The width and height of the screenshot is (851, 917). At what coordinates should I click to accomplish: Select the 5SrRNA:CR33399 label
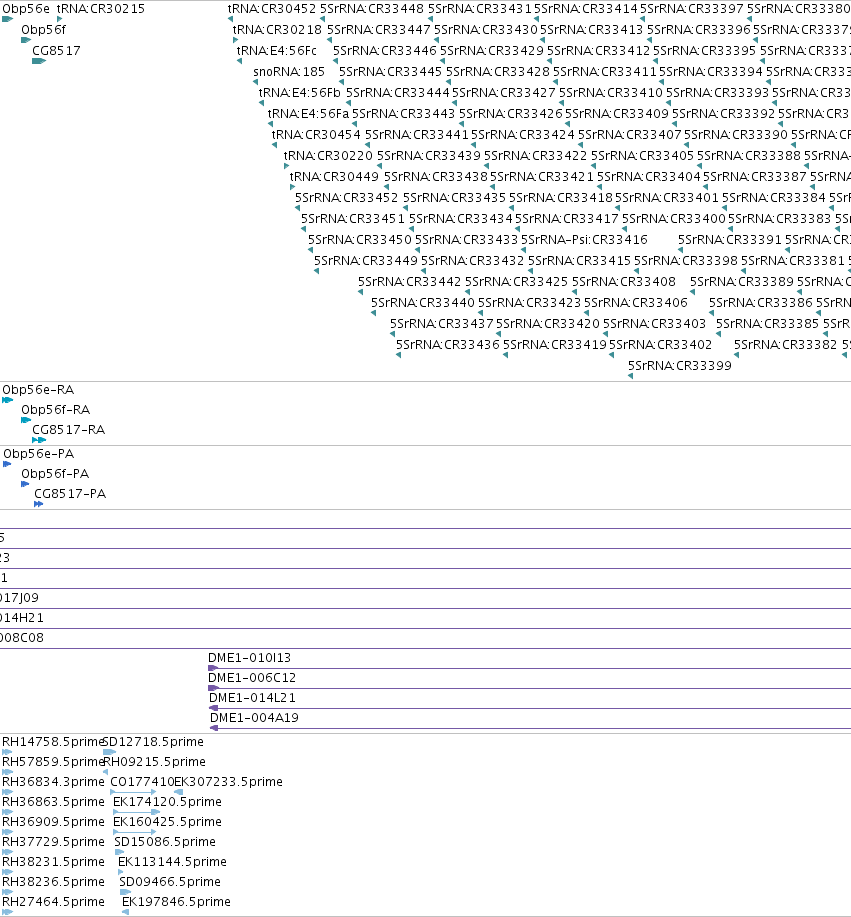(680, 366)
